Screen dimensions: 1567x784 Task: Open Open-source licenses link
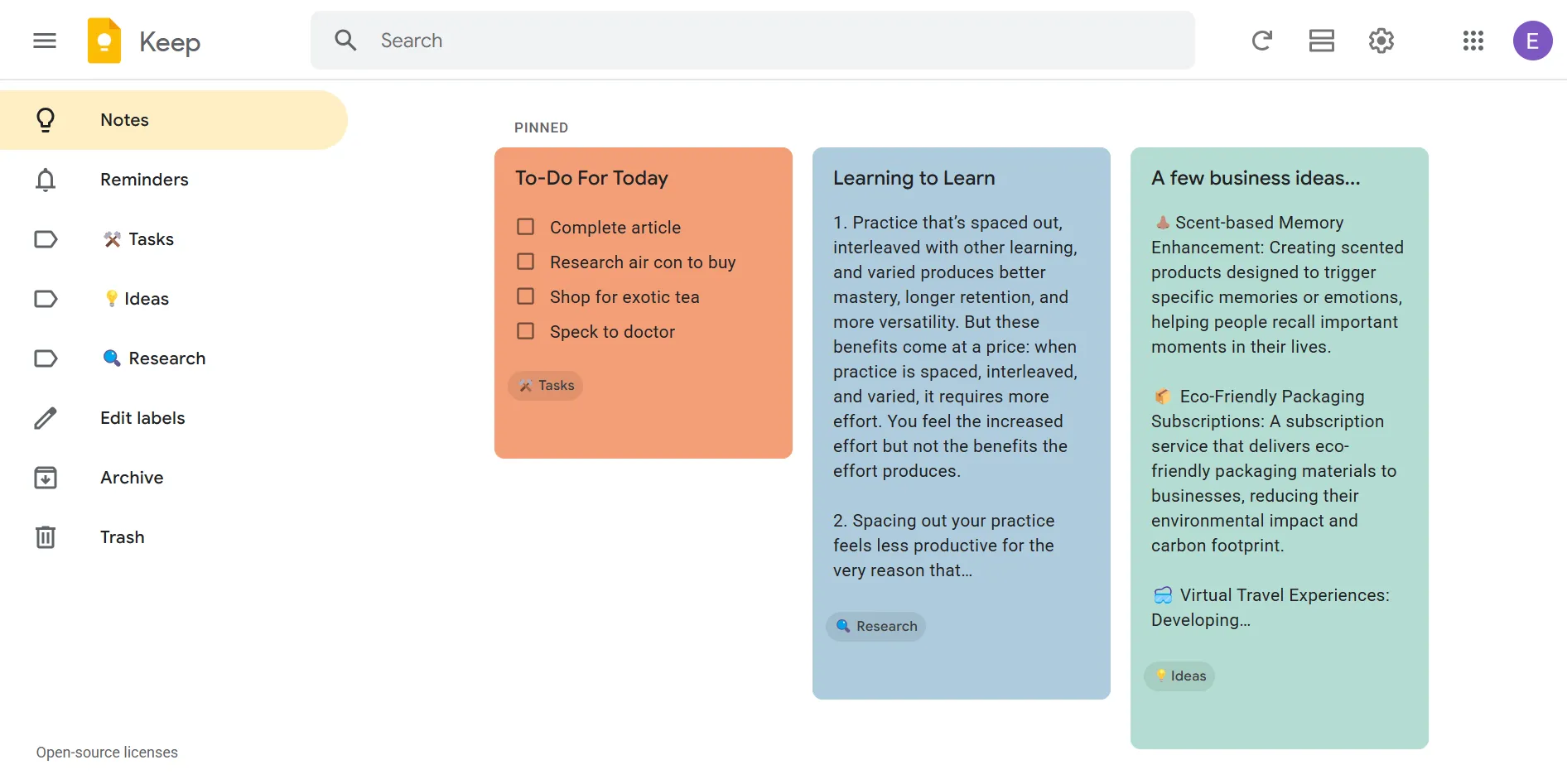tap(106, 752)
